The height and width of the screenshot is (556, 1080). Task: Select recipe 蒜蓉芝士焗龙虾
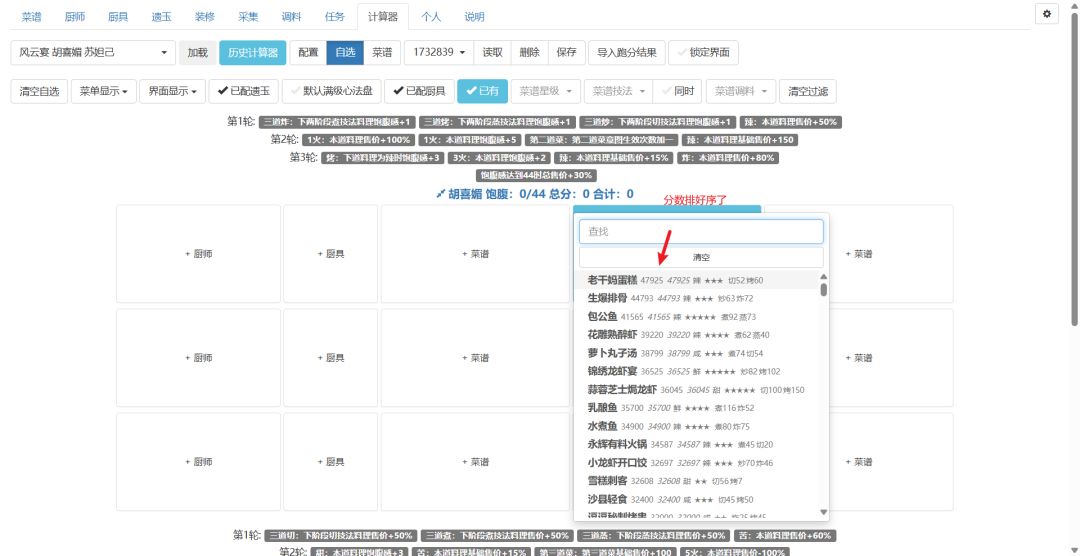coord(696,390)
